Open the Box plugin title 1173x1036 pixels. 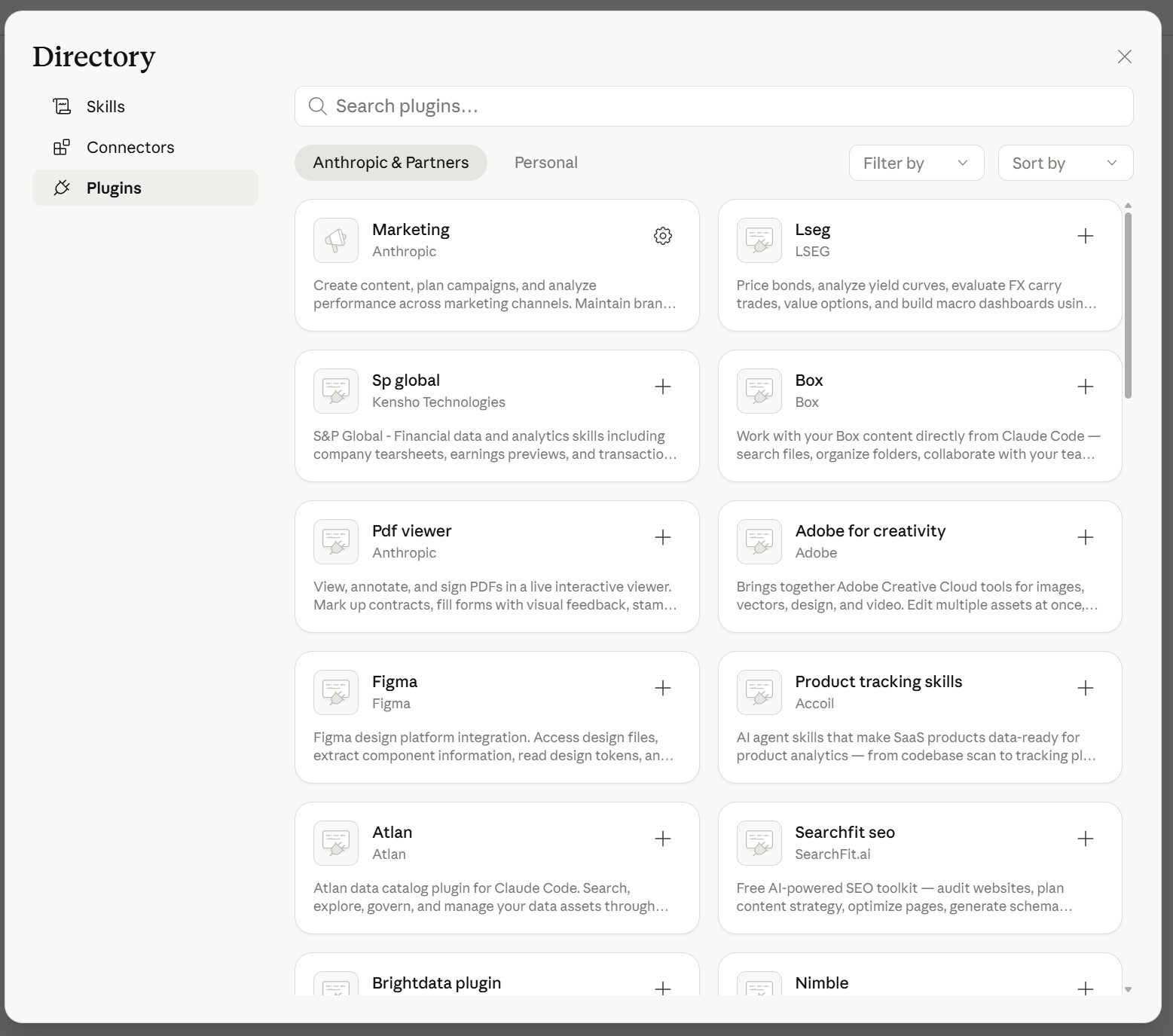(x=809, y=380)
